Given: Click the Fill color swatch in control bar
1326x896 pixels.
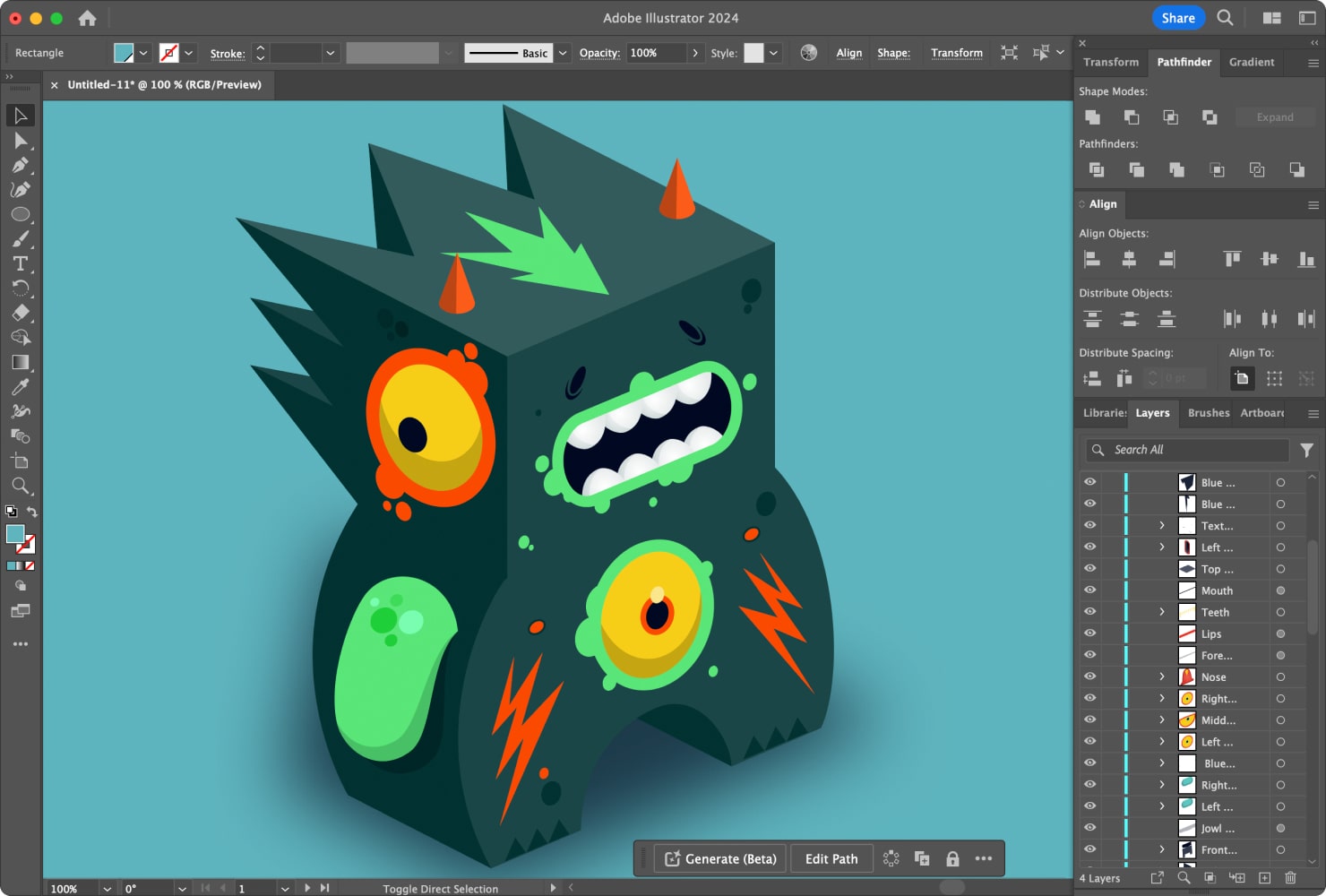Looking at the screenshot, I should tap(124, 53).
